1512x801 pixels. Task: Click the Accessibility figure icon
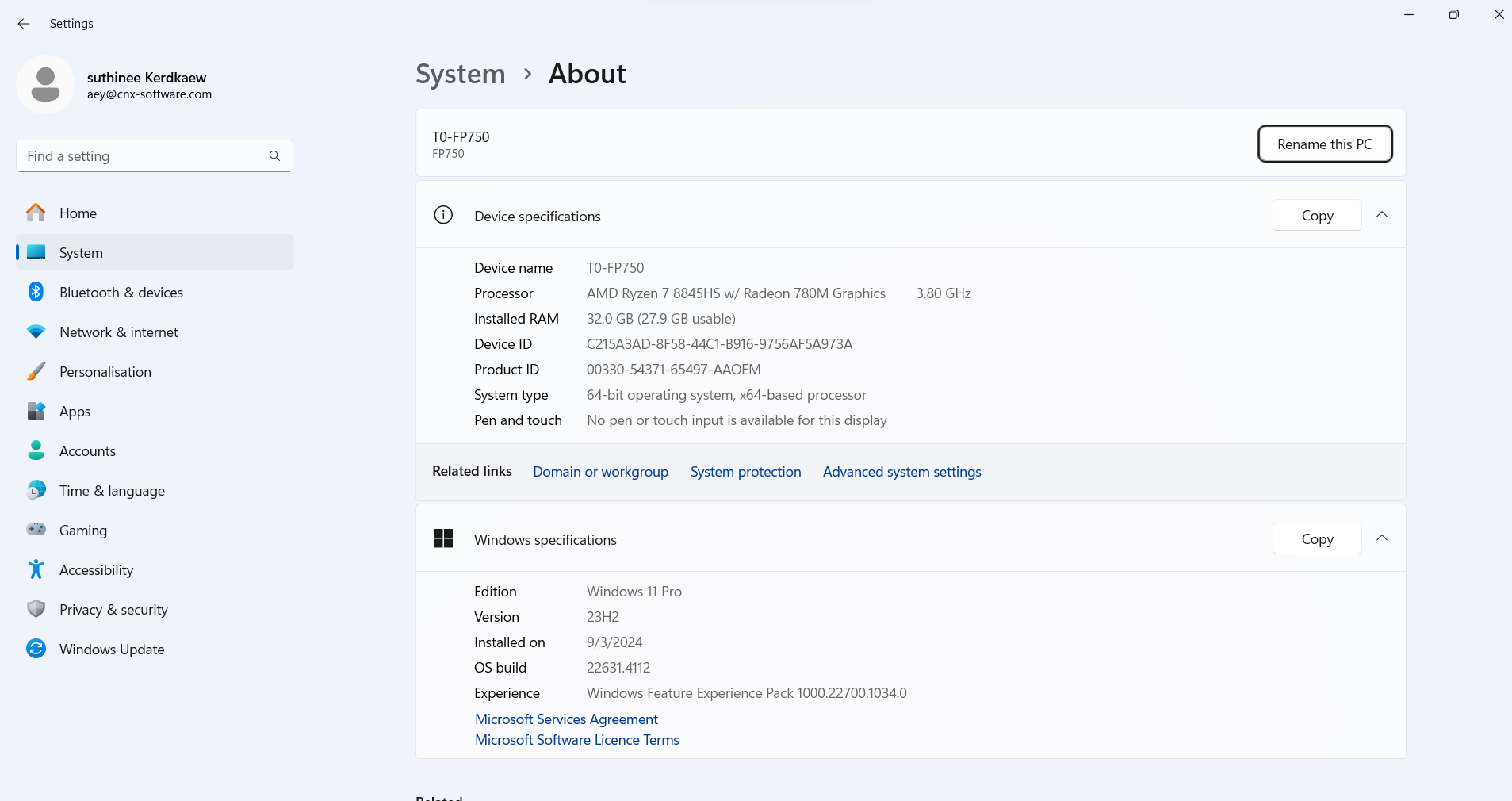click(x=36, y=569)
